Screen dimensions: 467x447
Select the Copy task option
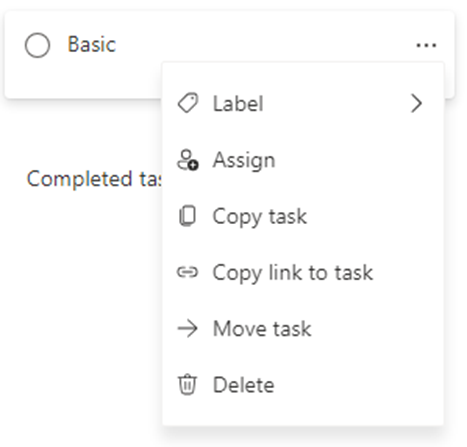coord(260,217)
